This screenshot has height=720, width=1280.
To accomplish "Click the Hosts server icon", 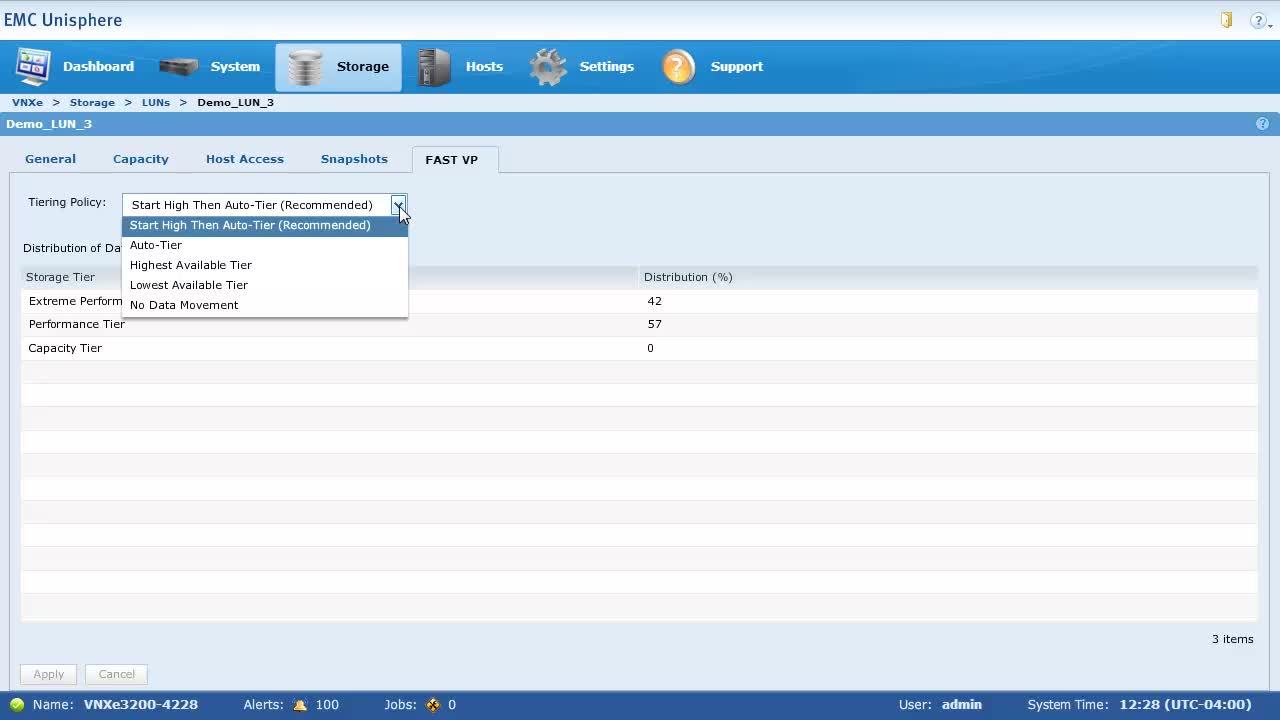I will (x=434, y=67).
